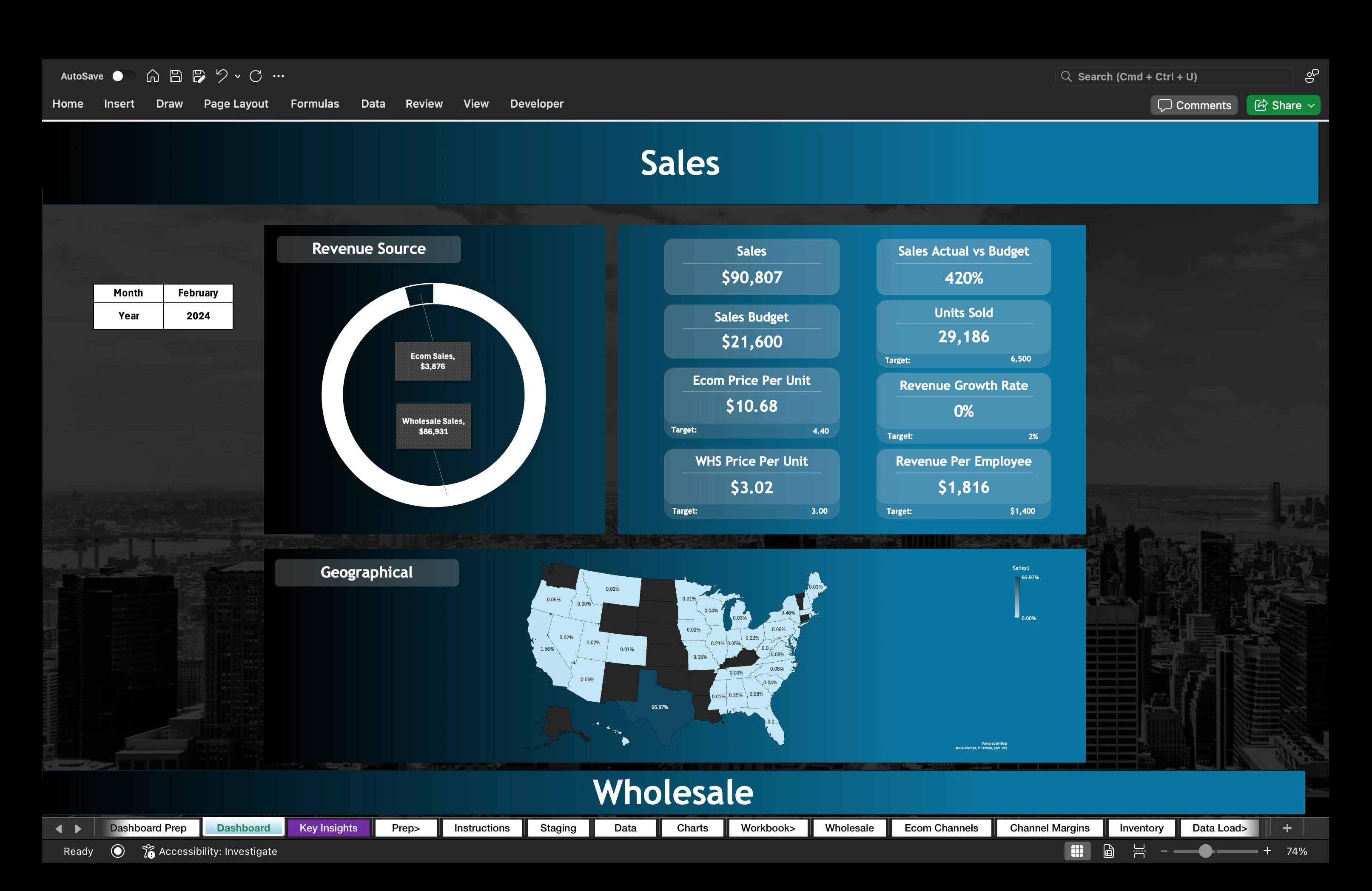Click the Sales Actual vs Budget 420% value

(x=964, y=279)
